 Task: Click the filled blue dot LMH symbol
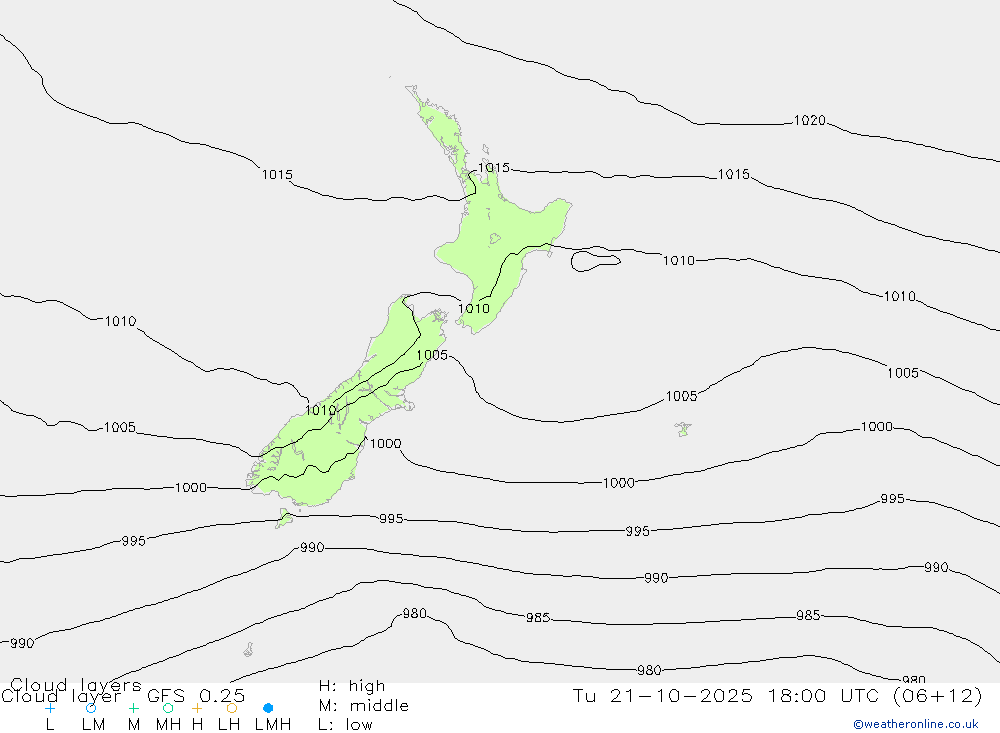click(268, 708)
